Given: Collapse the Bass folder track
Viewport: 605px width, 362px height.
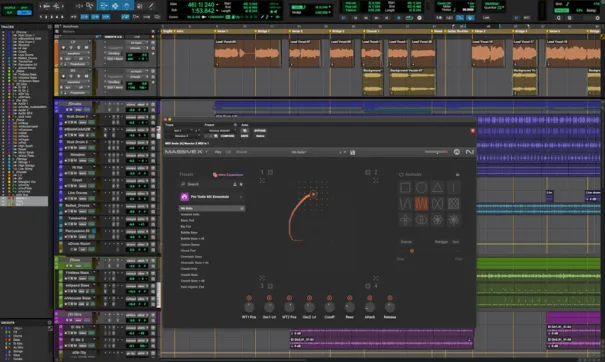Looking at the screenshot, I should pyautogui.click(x=56, y=260).
